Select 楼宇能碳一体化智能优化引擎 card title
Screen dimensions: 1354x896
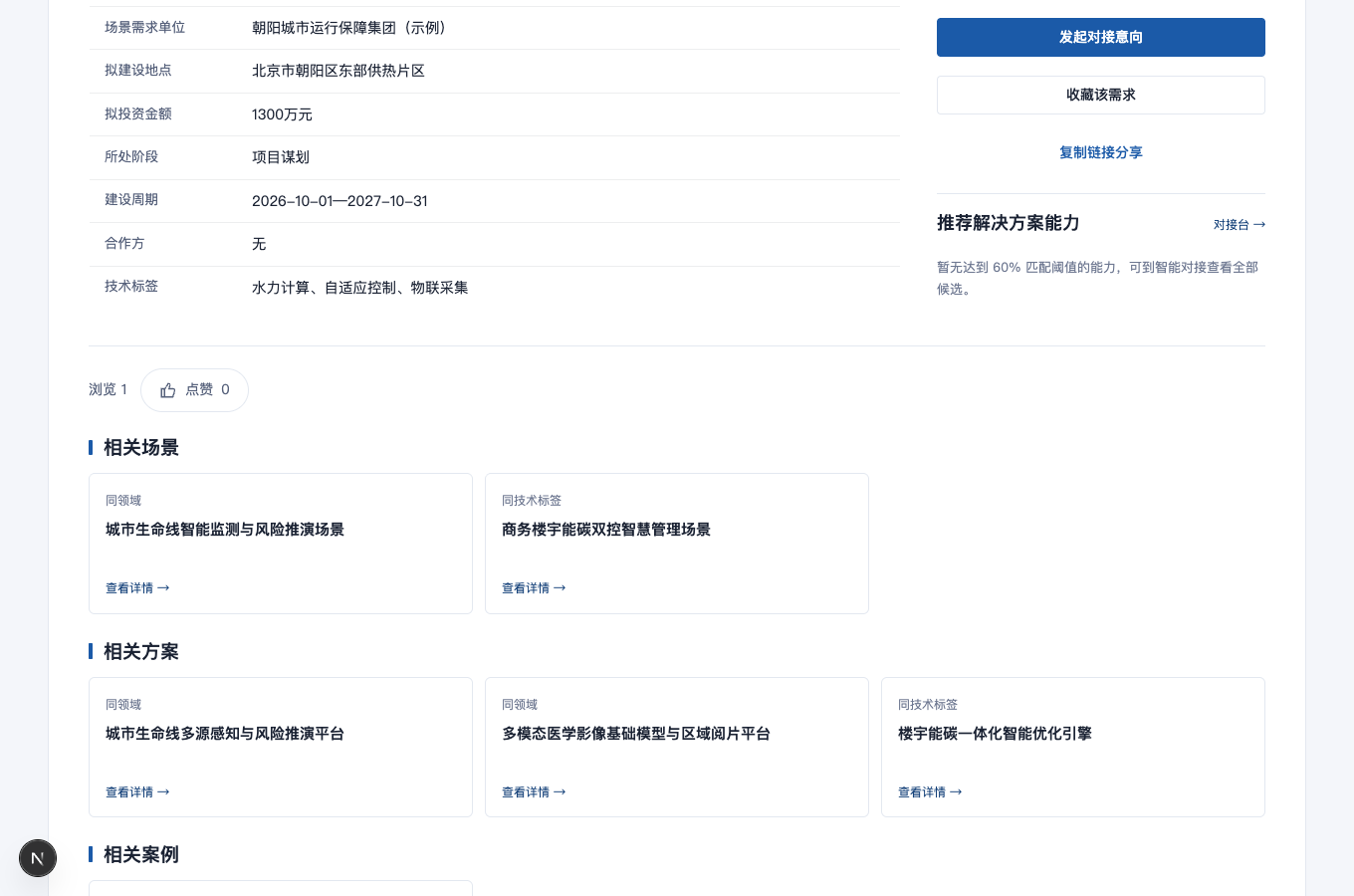(x=995, y=734)
